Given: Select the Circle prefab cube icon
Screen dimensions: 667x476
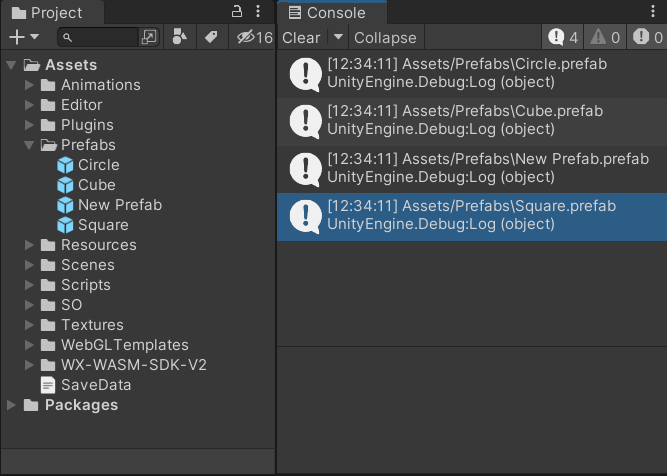Looking at the screenshot, I should (x=65, y=165).
